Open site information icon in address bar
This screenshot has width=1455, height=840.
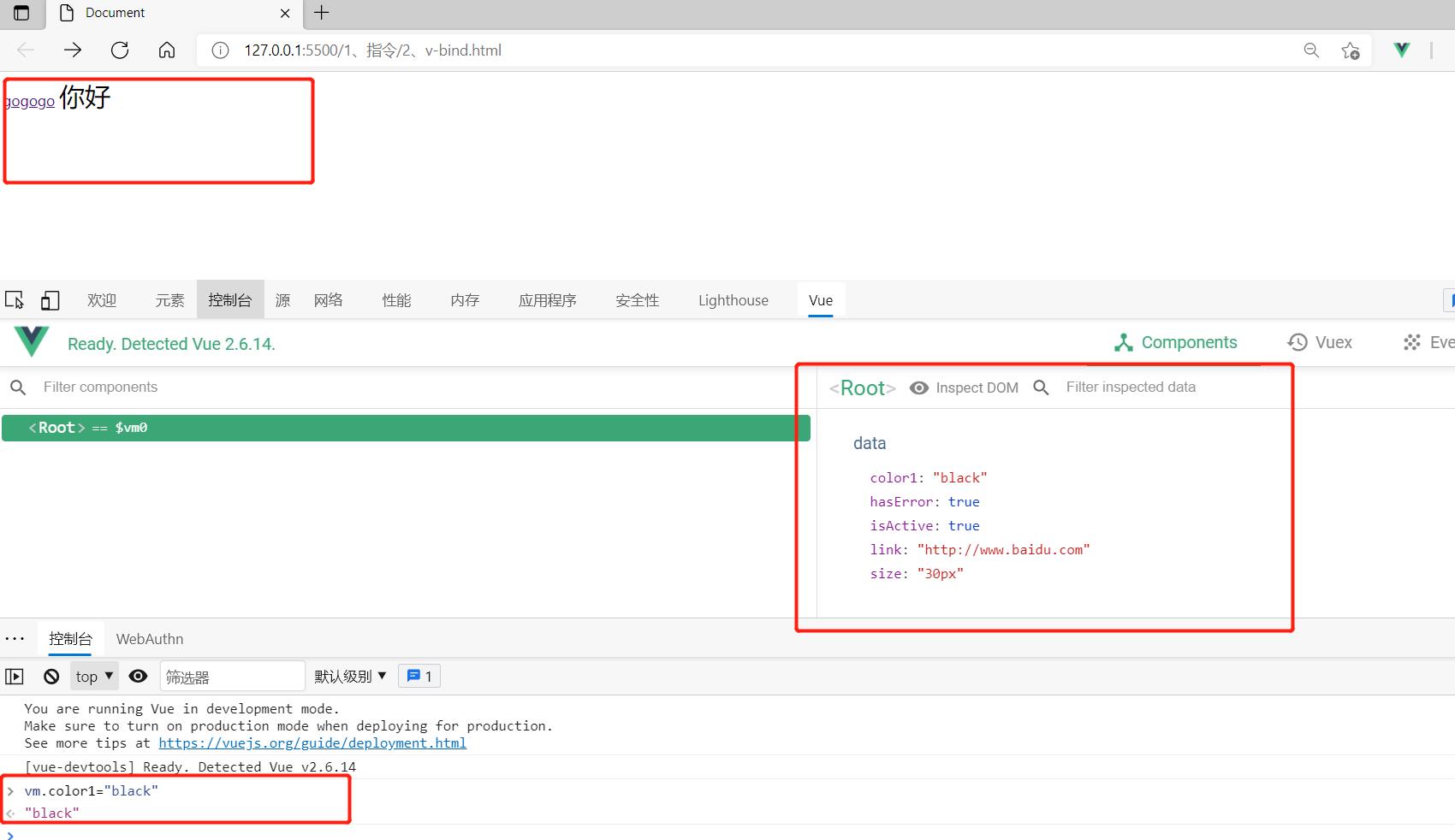(220, 50)
